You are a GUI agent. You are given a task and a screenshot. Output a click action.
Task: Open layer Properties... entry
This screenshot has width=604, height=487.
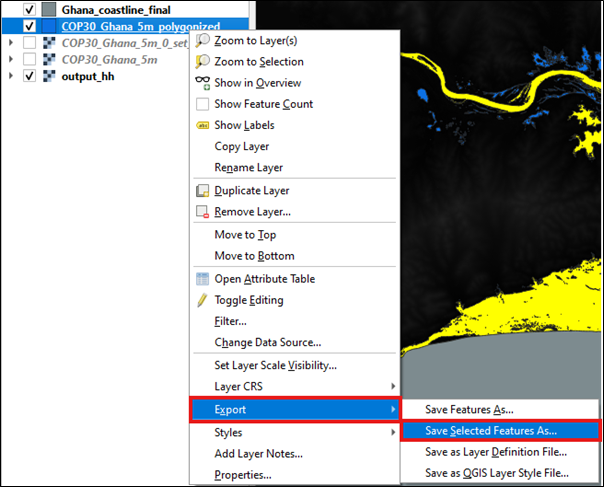(295, 475)
